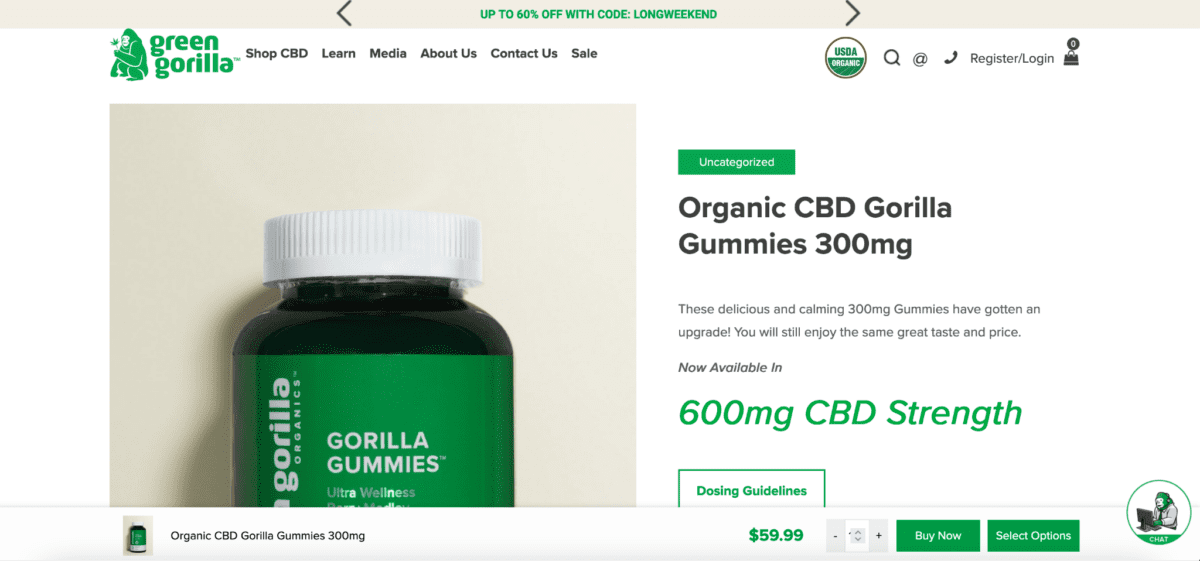Go to the Sale page

point(584,54)
